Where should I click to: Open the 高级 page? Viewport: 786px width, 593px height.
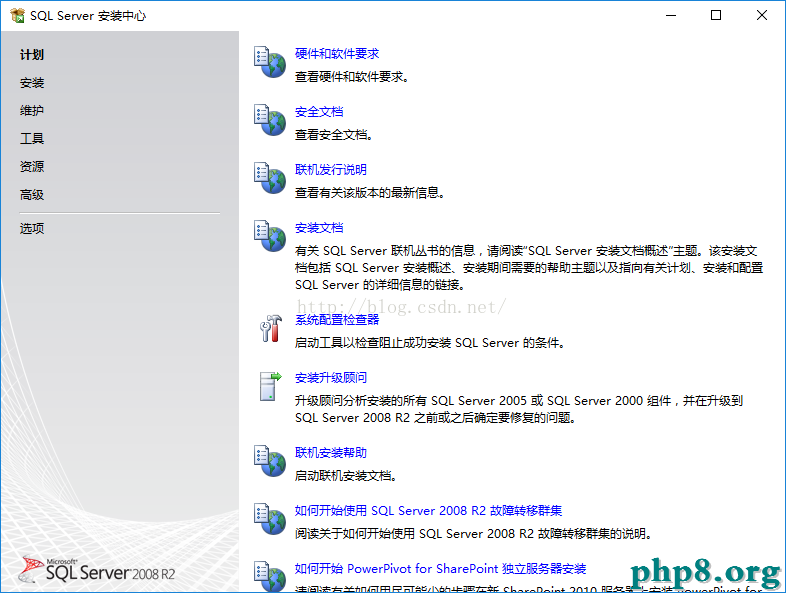coord(32,194)
